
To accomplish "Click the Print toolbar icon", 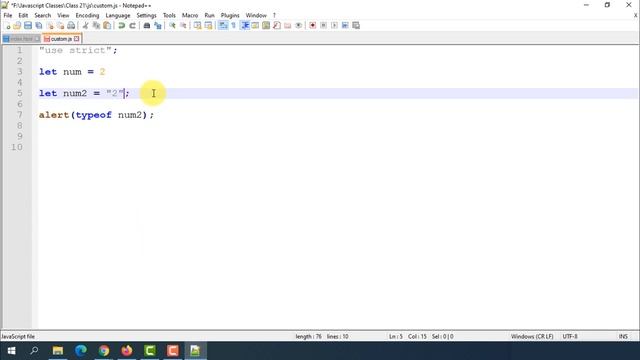I will tap(71, 26).
